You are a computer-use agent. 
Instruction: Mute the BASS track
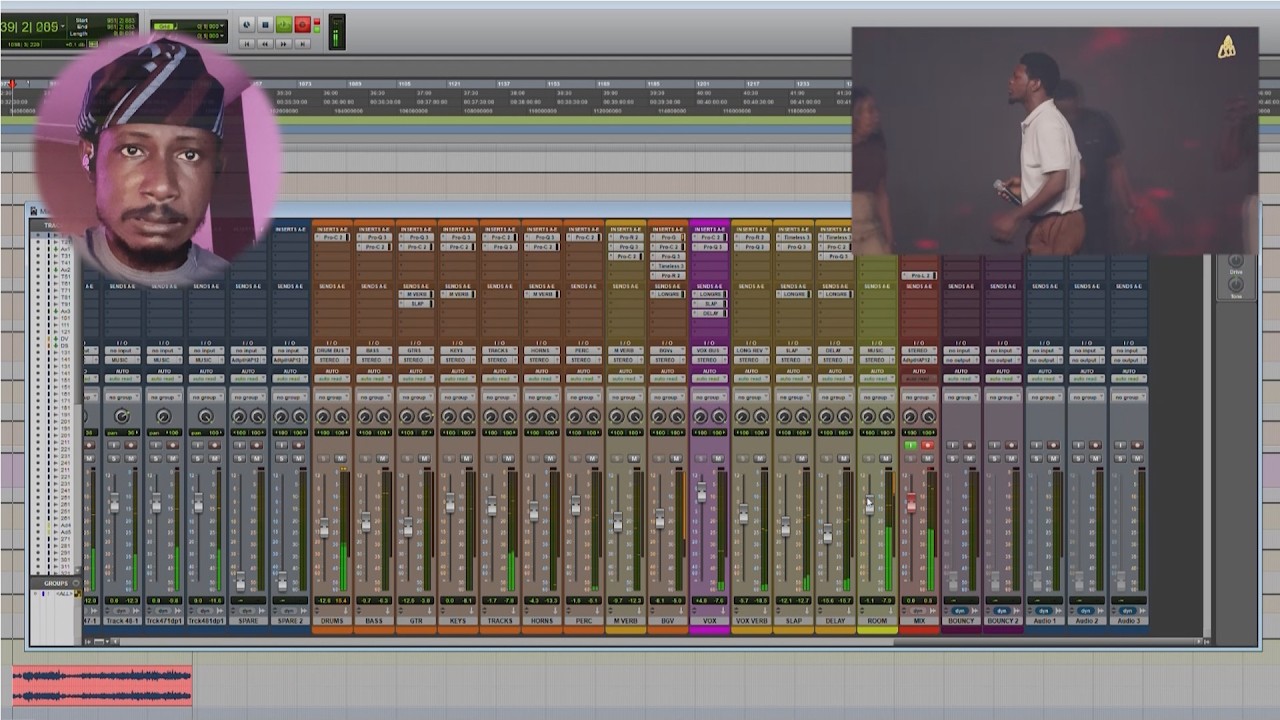click(x=382, y=458)
